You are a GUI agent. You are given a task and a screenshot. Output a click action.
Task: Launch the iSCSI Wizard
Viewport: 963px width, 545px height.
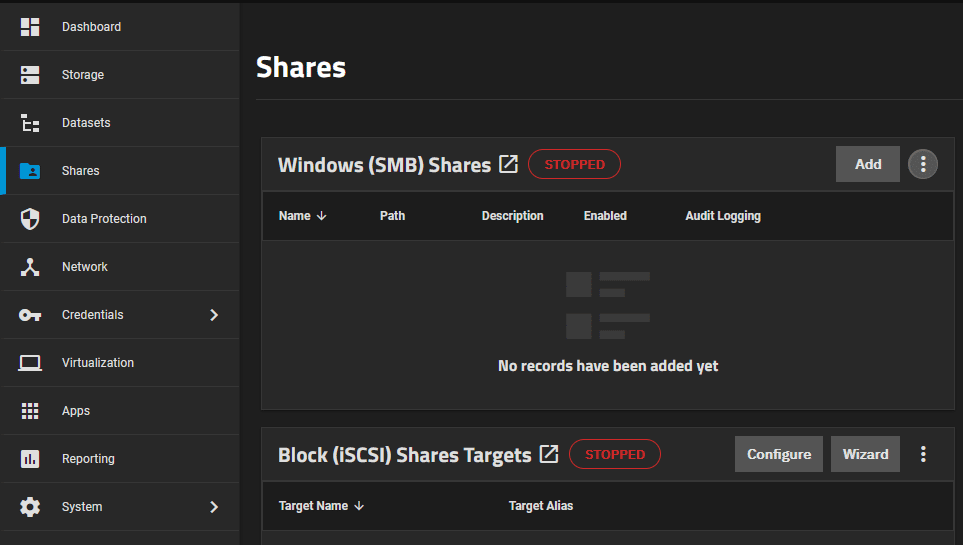tap(865, 454)
